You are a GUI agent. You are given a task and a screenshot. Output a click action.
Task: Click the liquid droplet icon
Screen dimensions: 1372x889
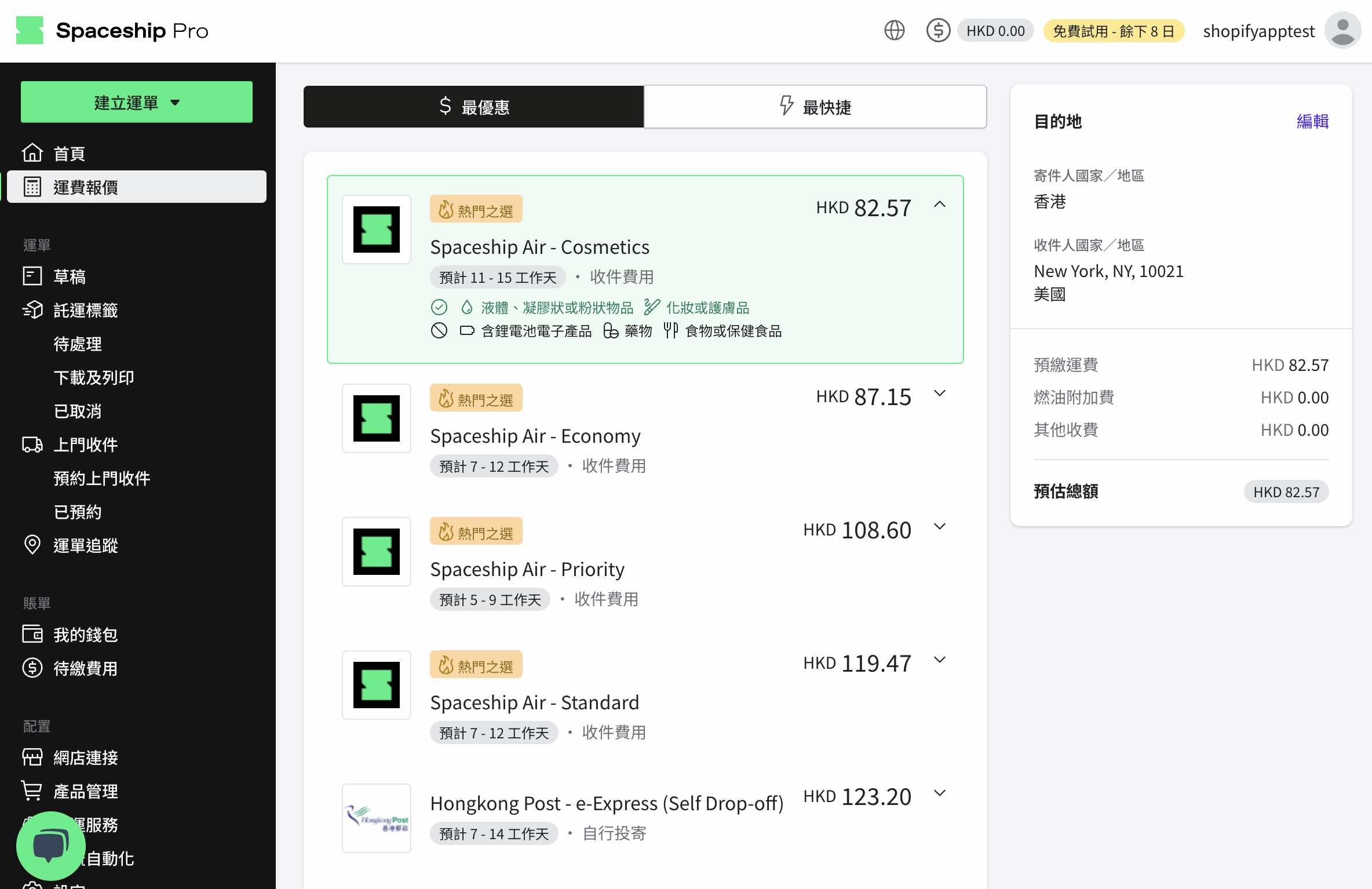(x=467, y=307)
